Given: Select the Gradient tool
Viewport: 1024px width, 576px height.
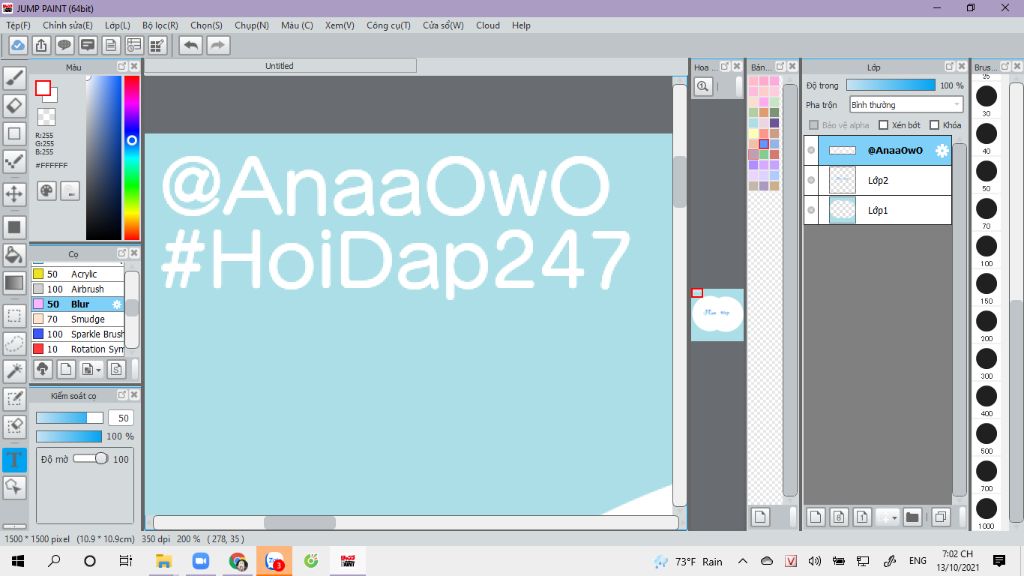Looking at the screenshot, I should 14,283.
